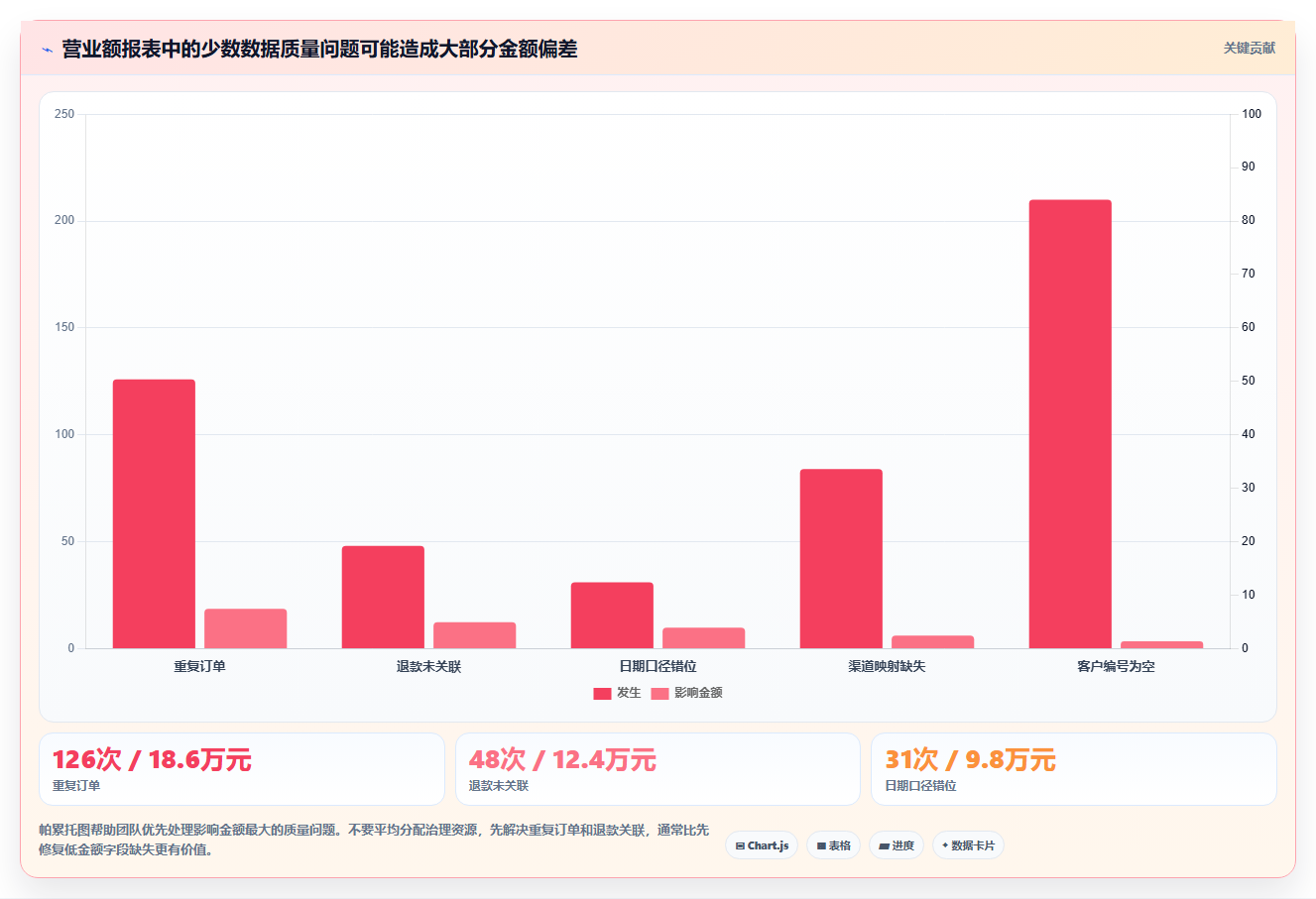This screenshot has height=899, width=1316.
Task: Click the 重复订单 amount bar
Action: coord(246,628)
